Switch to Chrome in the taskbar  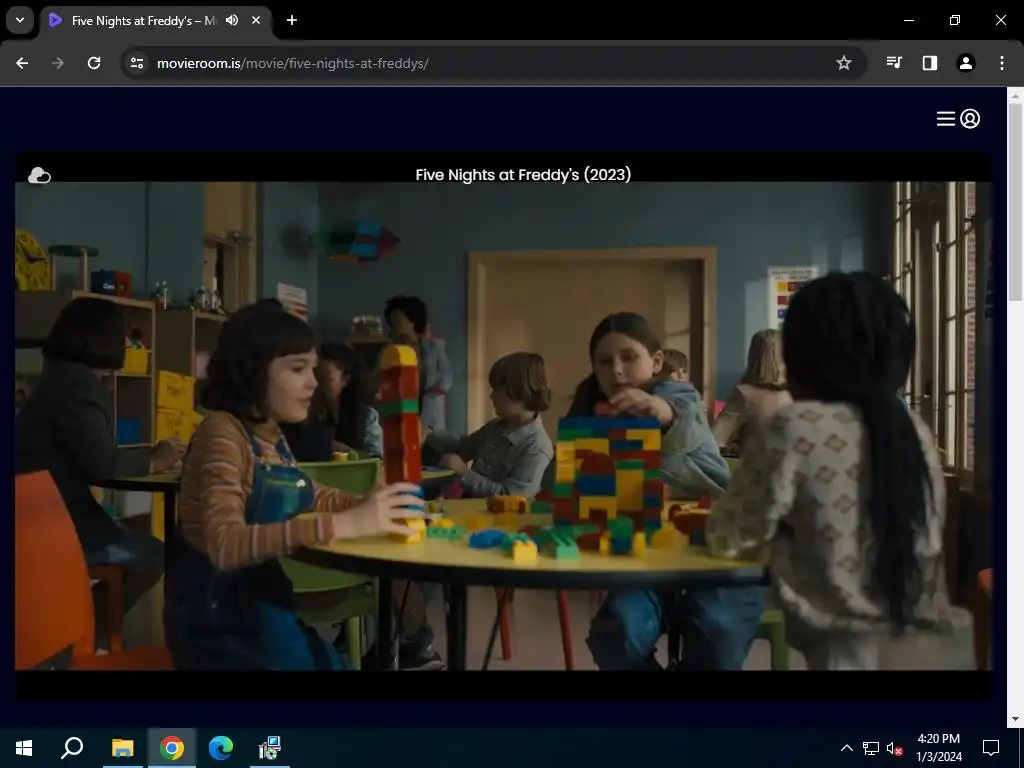[x=172, y=748]
